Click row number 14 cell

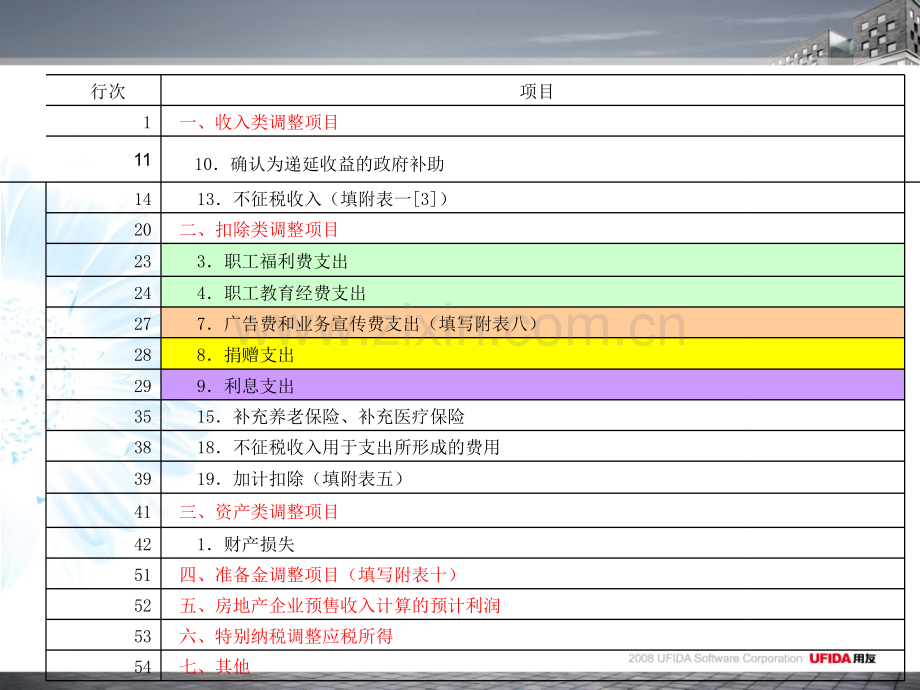pos(103,198)
